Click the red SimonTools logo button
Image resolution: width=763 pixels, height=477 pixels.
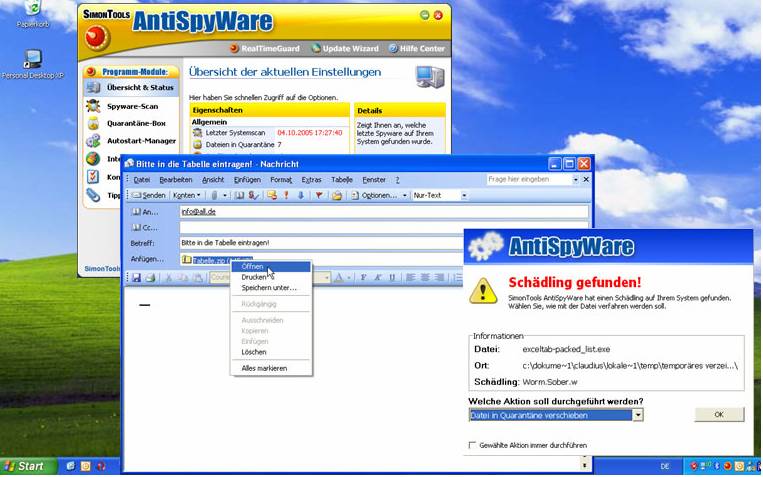pyautogui.click(x=97, y=37)
